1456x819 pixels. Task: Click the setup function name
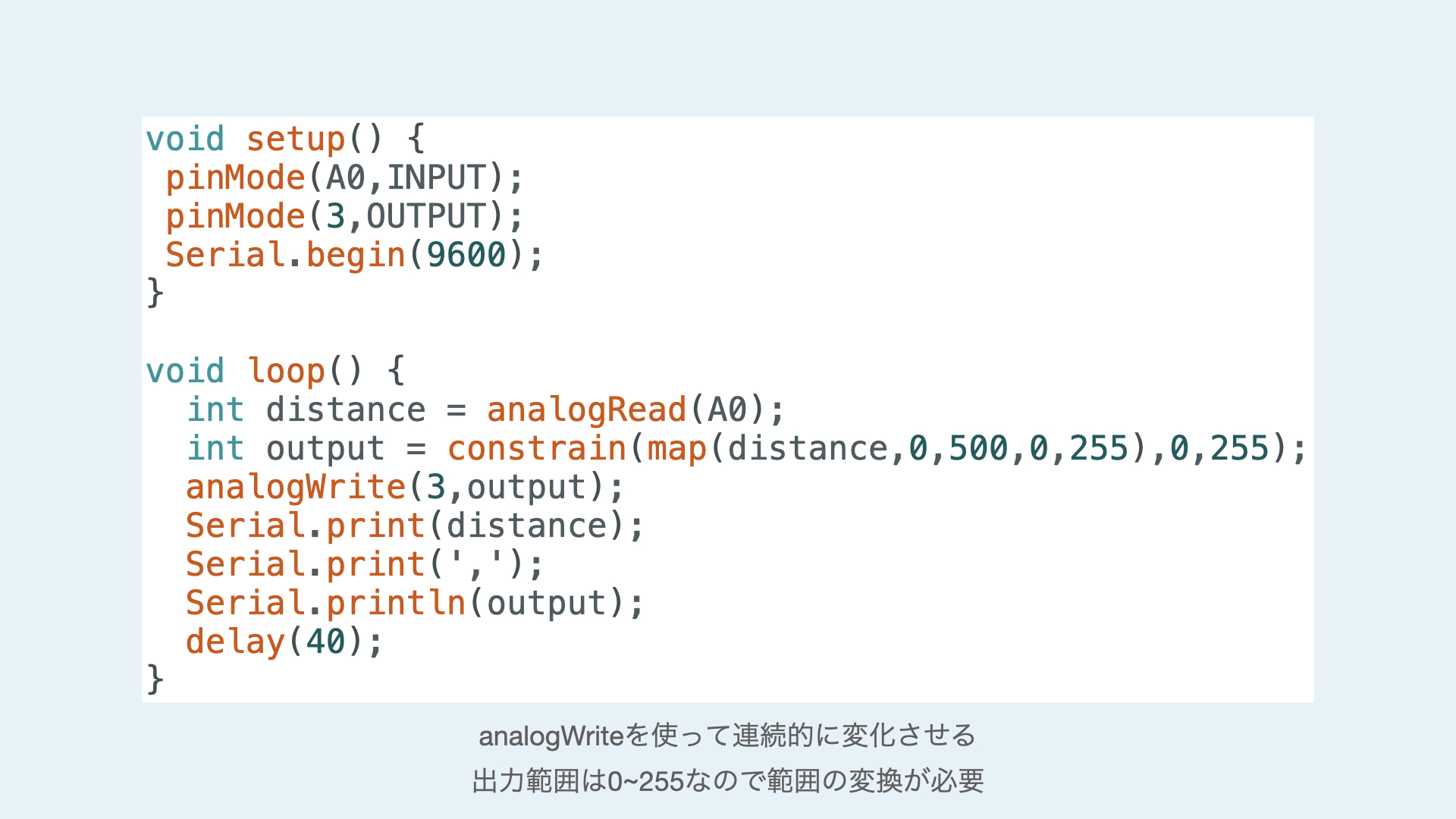296,140
